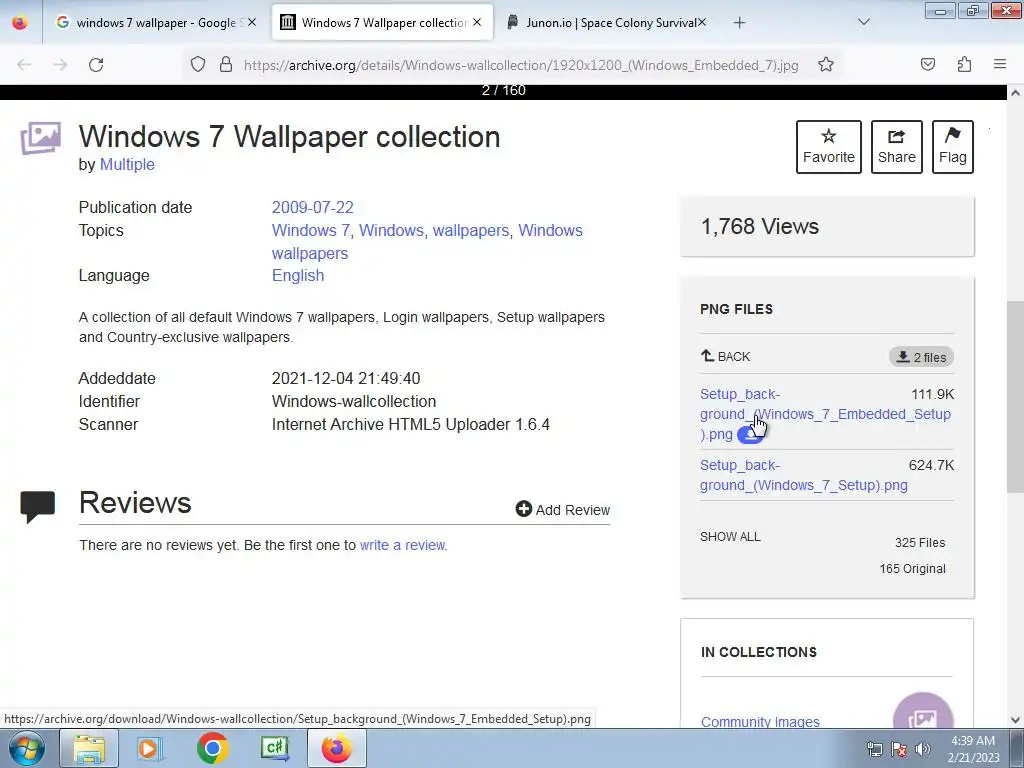Click the address bar URL field
The width and height of the screenshot is (1024, 768).
coord(520,65)
